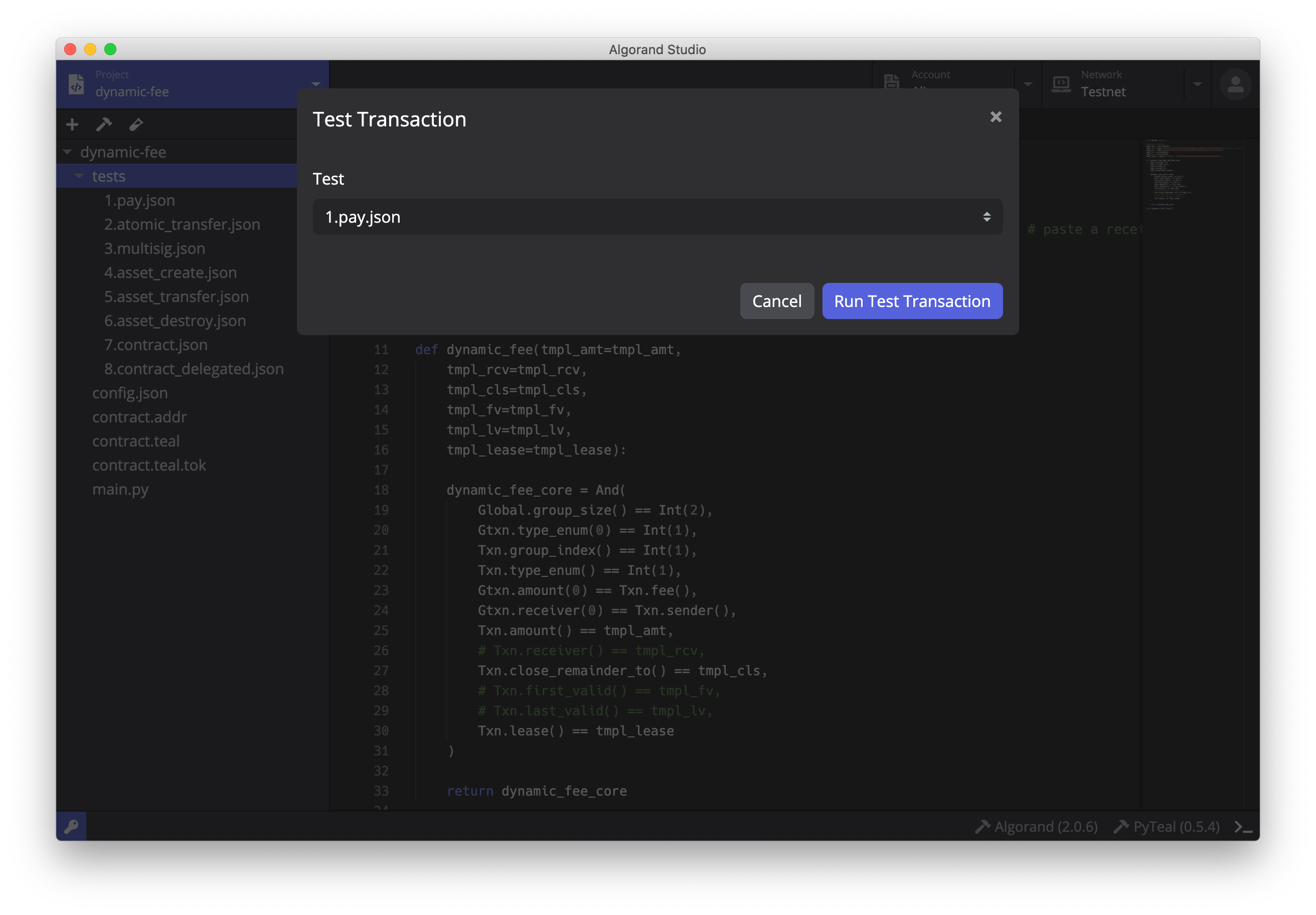This screenshot has width=1316, height=915.
Task: Open the Project dropdown for dynamic-fee
Action: coord(316,84)
